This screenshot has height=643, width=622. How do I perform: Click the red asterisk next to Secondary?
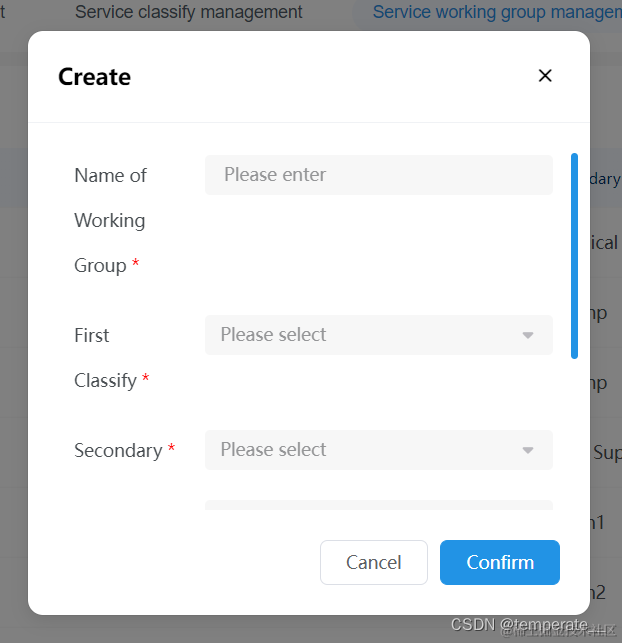point(171,450)
